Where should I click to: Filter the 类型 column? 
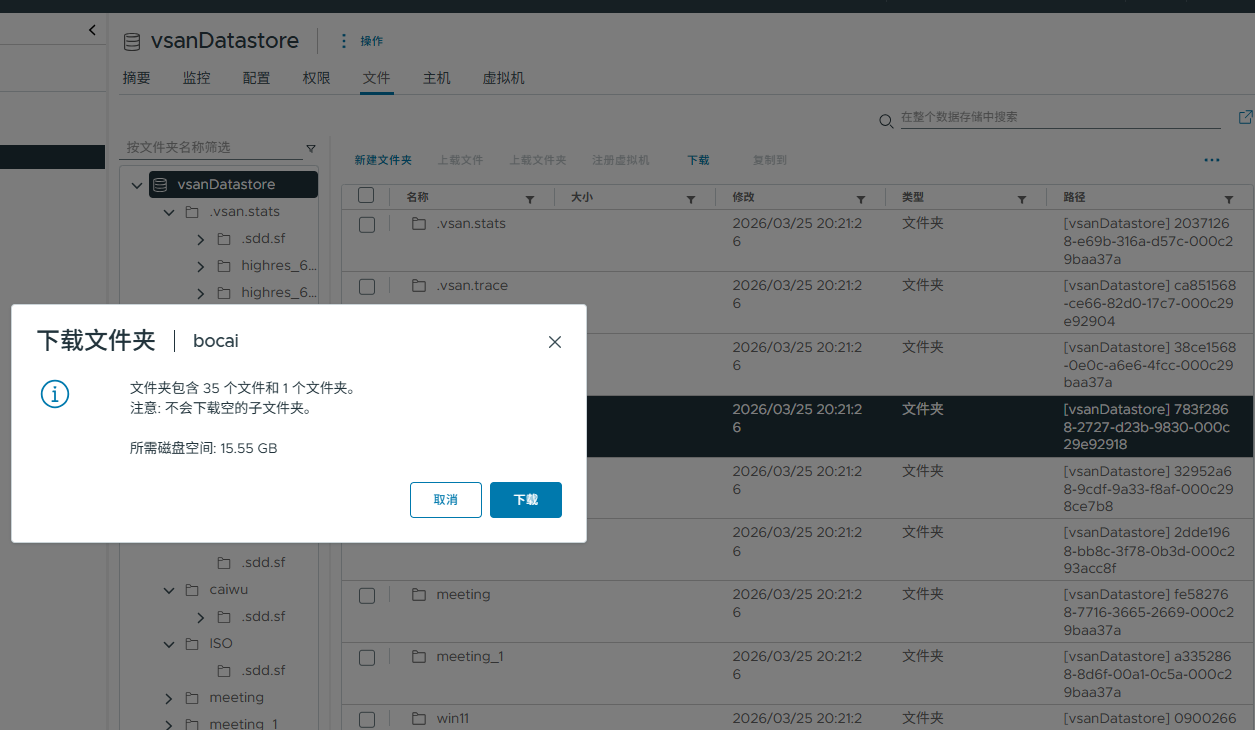point(1022,199)
